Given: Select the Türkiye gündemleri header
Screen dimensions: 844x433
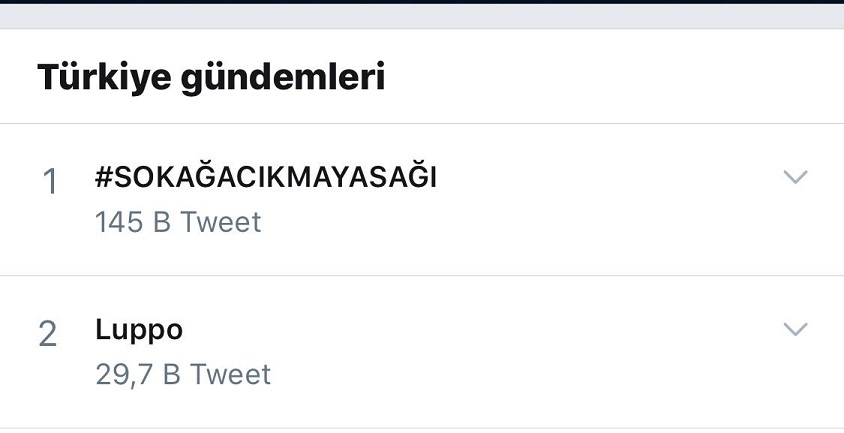Looking at the screenshot, I should tap(211, 77).
